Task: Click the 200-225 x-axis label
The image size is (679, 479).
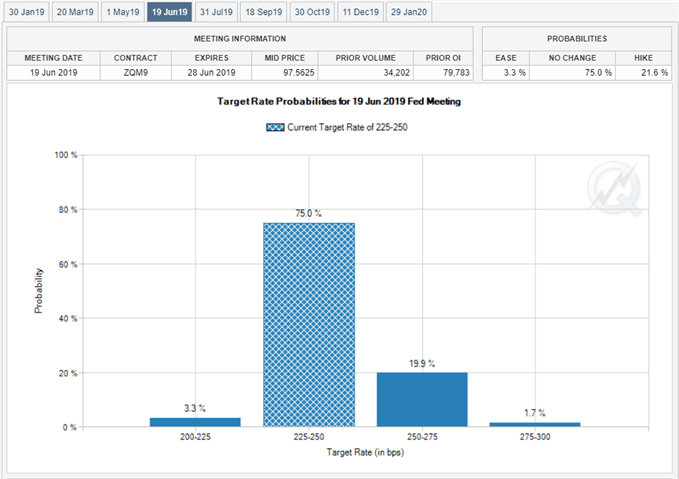Action: (x=195, y=437)
